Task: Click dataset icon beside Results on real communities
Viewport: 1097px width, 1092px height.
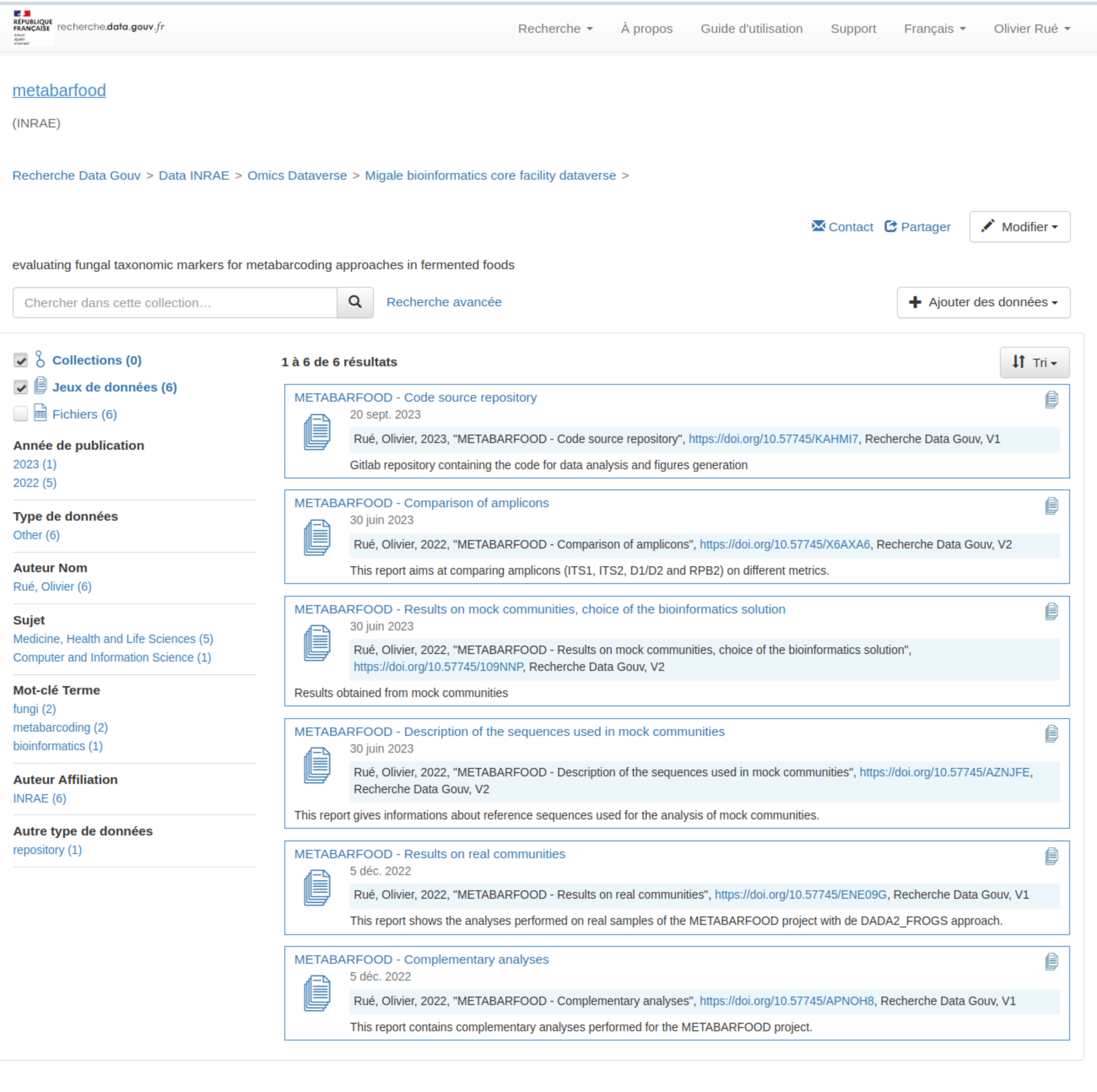Action: coord(317,887)
